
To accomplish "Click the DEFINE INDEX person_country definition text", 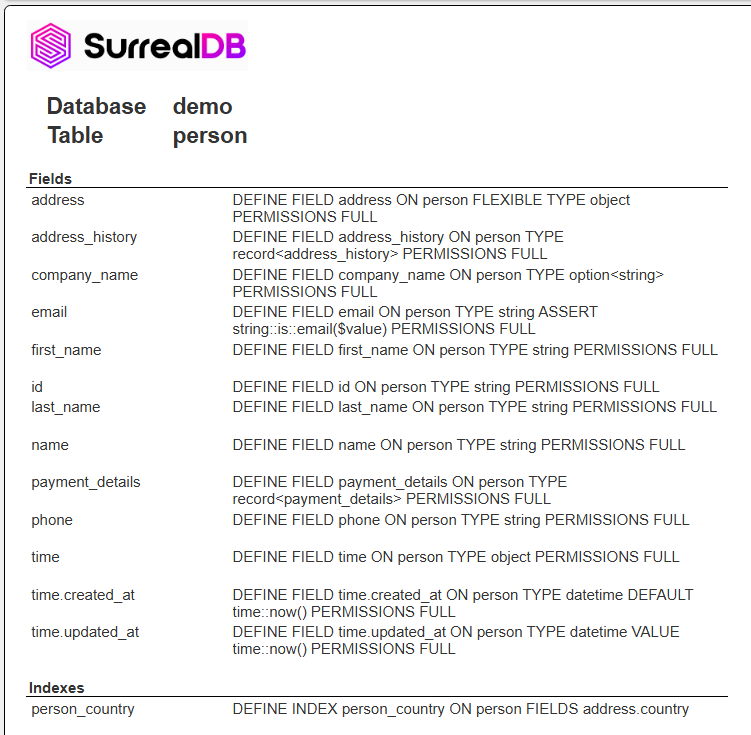I will point(460,709).
